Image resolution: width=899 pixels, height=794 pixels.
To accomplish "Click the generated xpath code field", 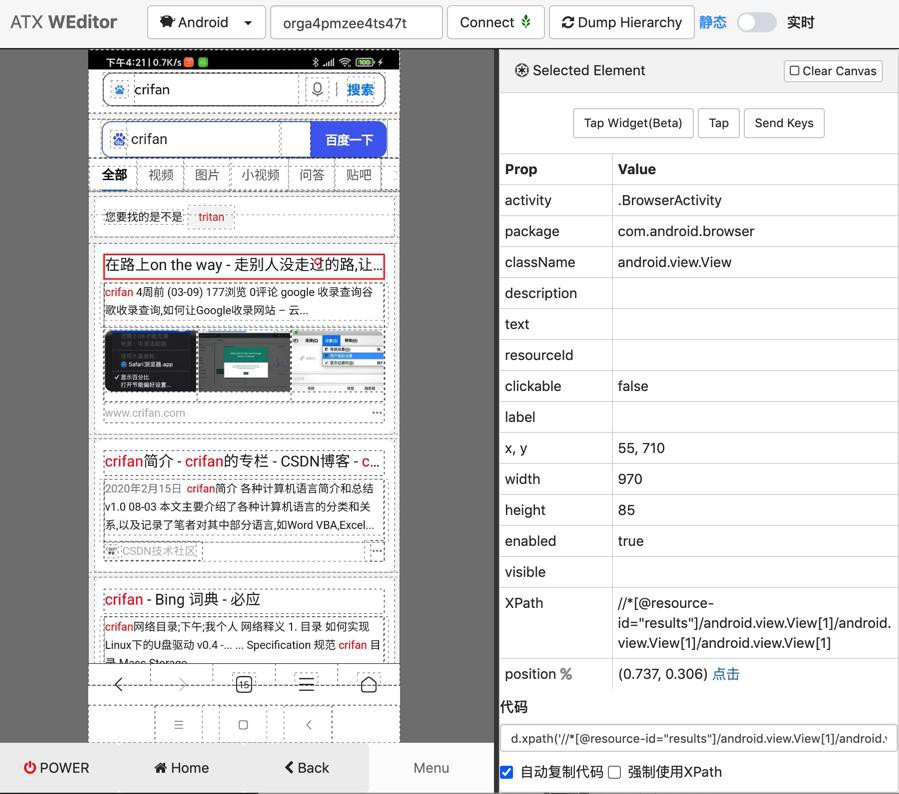I will click(699, 738).
